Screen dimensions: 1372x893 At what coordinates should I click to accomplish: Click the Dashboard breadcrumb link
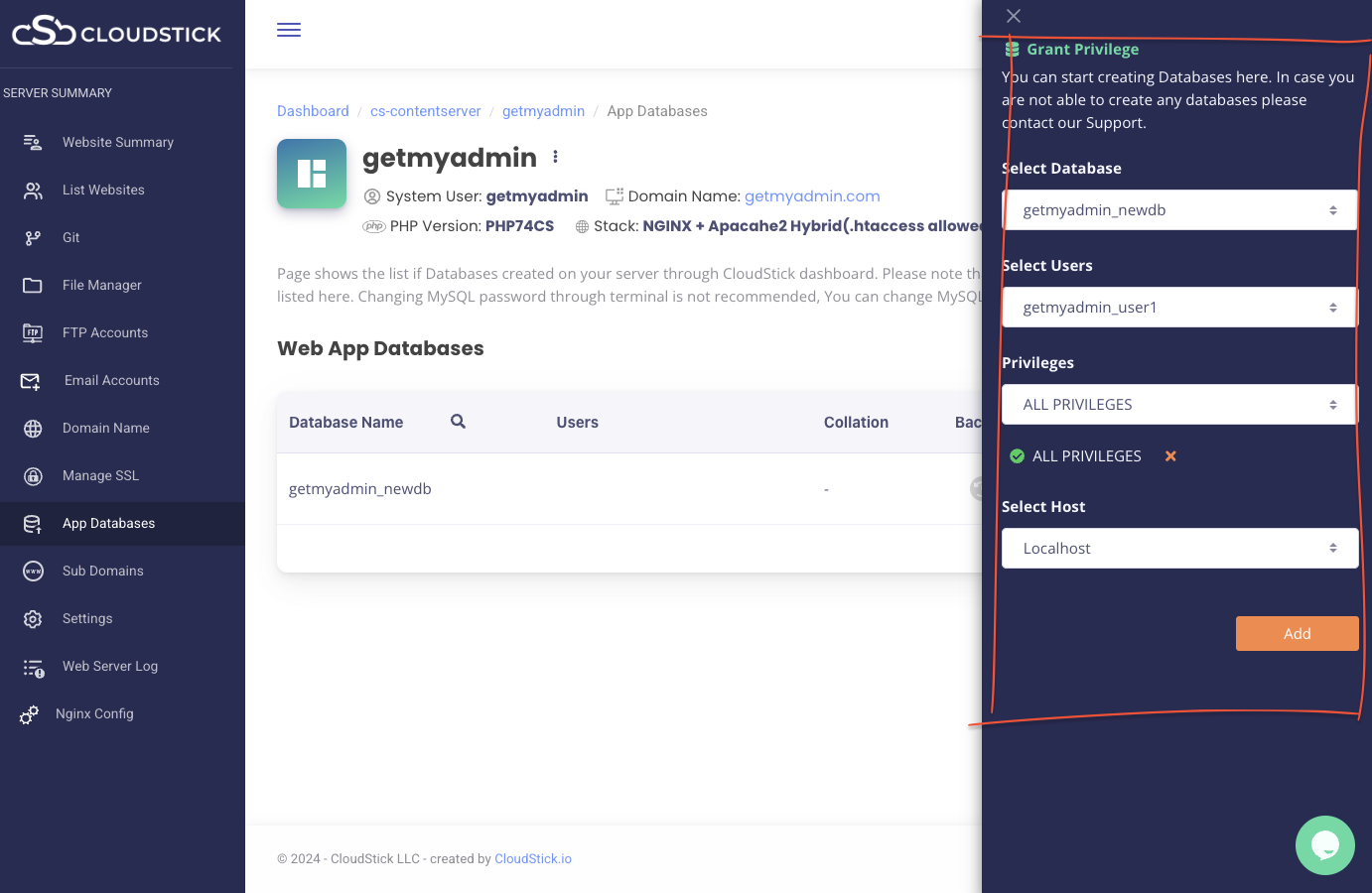point(313,111)
